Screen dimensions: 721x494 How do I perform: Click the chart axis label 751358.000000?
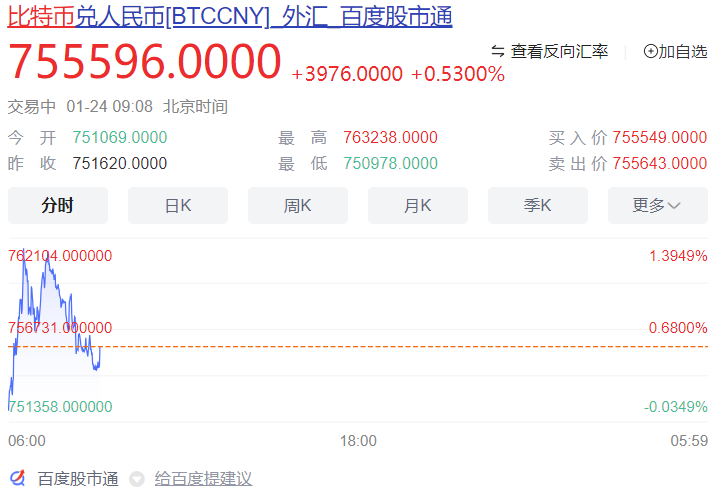tap(60, 407)
